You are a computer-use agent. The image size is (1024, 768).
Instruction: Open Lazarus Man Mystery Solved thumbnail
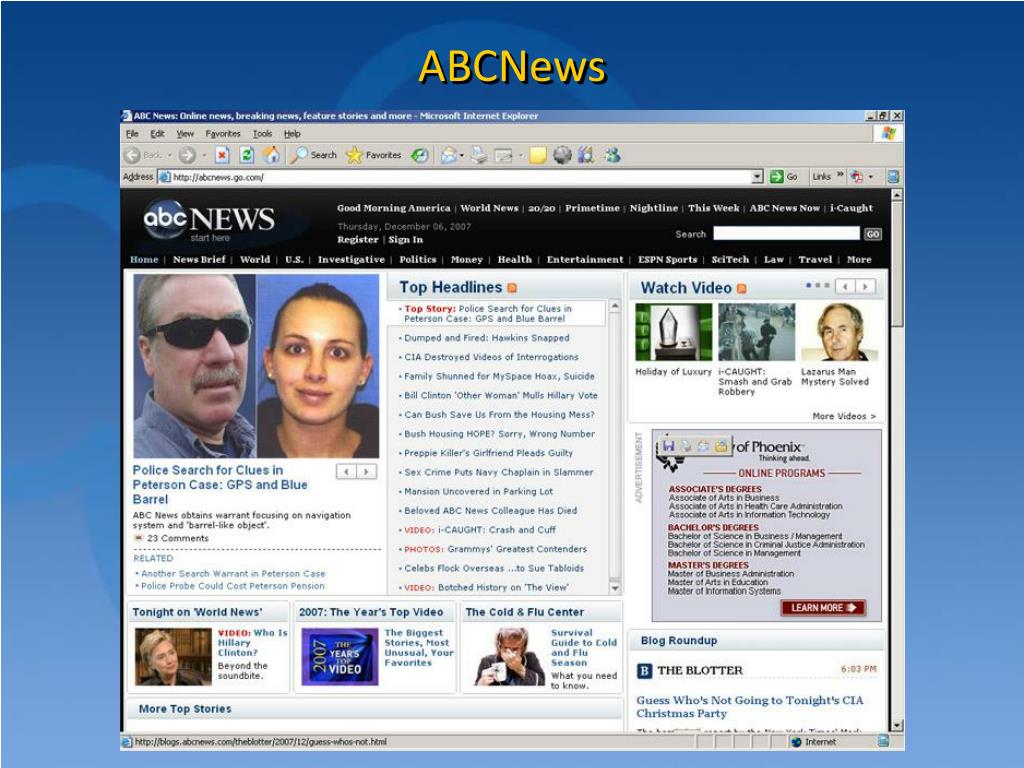coord(839,332)
